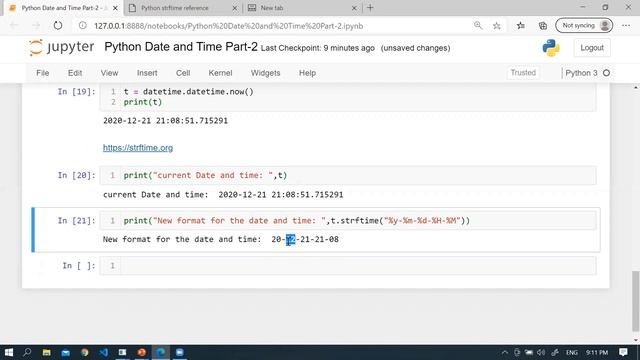The height and width of the screenshot is (360, 640).
Task: Click output text 2020-12-21 21:08:51.715291 under In [19]
Action: [x=165, y=121]
